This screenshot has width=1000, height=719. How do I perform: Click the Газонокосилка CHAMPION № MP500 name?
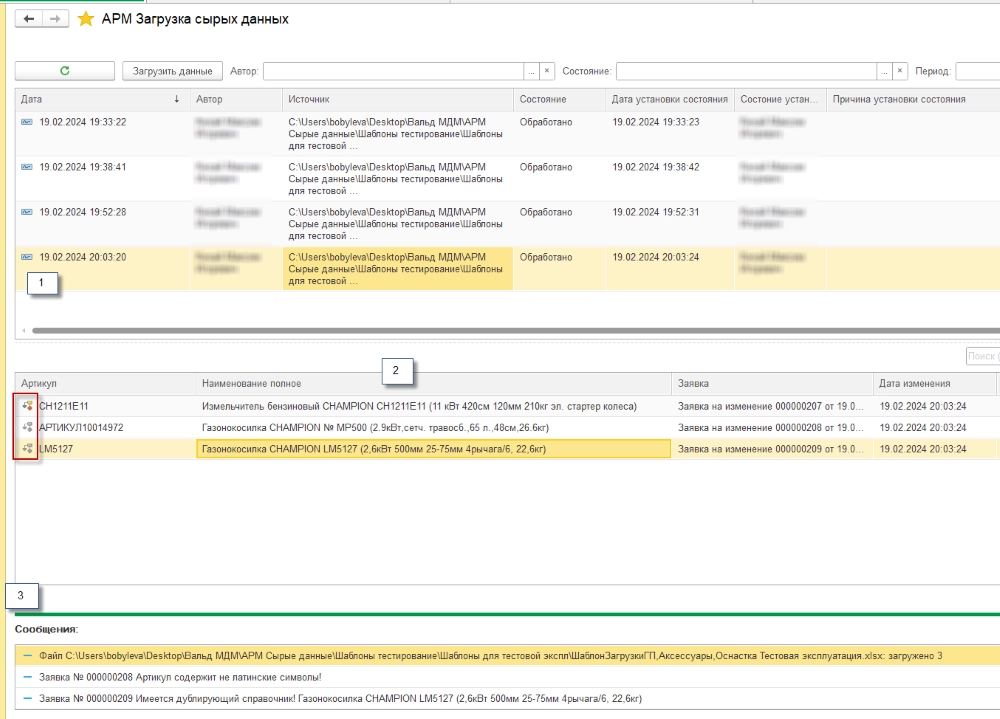coord(375,427)
